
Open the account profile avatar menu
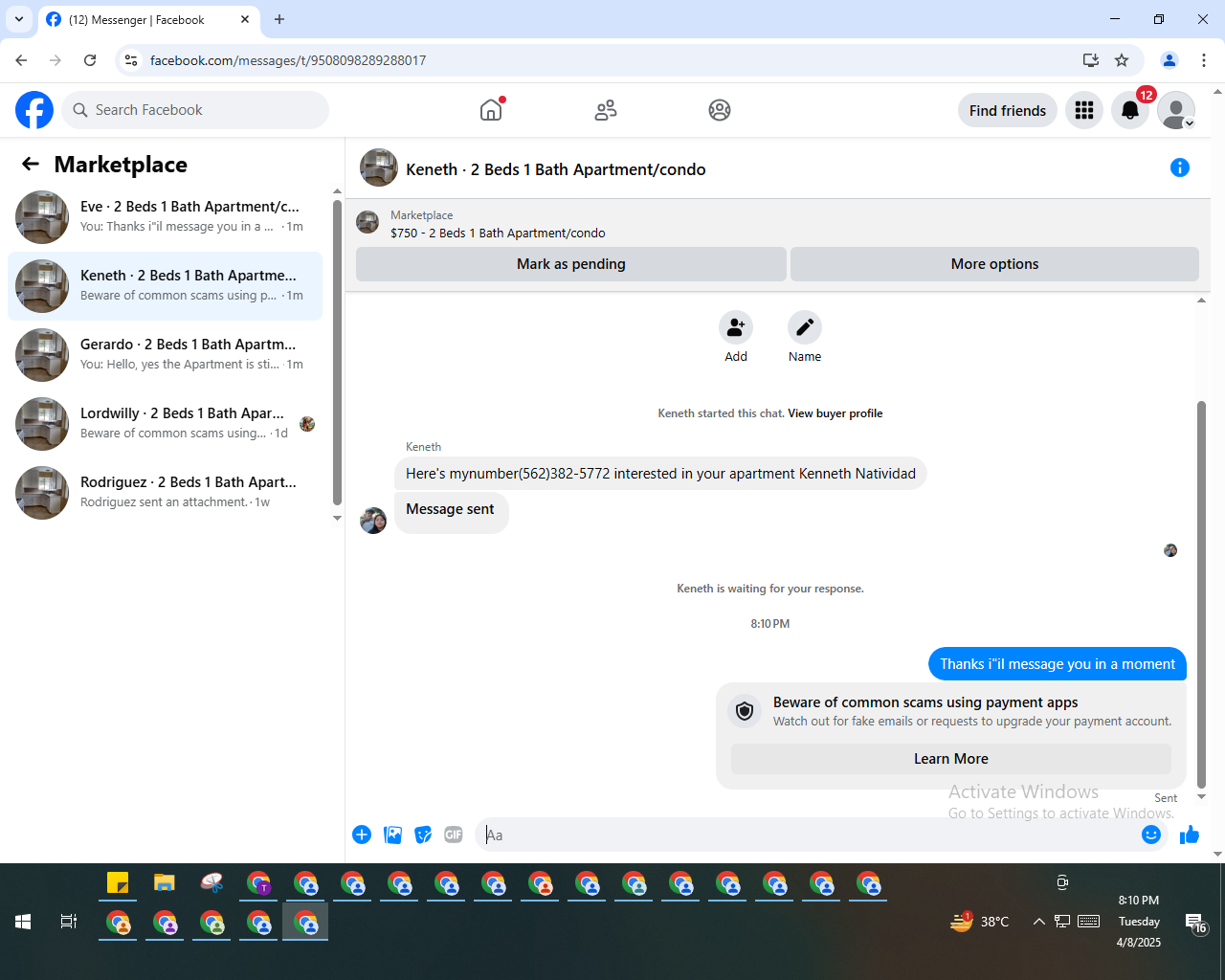coord(1176,110)
